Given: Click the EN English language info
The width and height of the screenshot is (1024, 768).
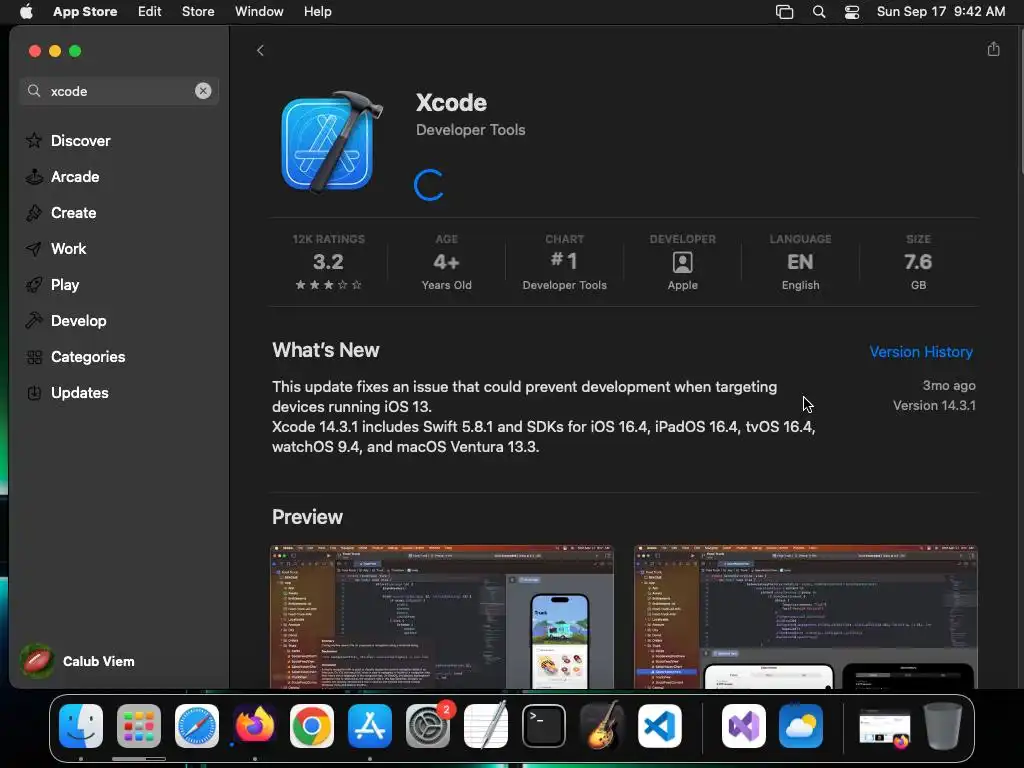Looking at the screenshot, I should tap(800, 262).
